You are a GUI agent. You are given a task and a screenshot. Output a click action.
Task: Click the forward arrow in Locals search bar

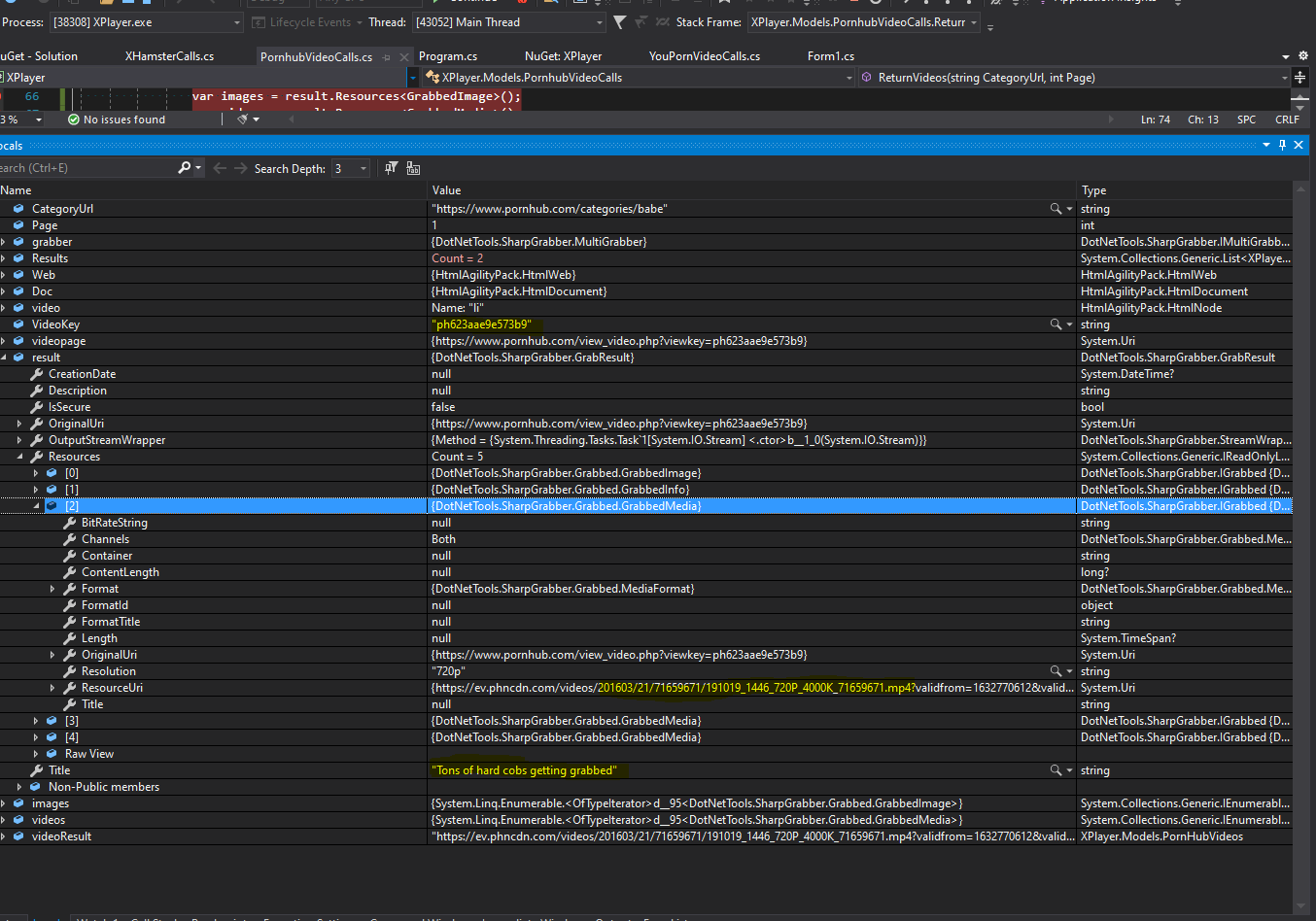click(x=239, y=167)
